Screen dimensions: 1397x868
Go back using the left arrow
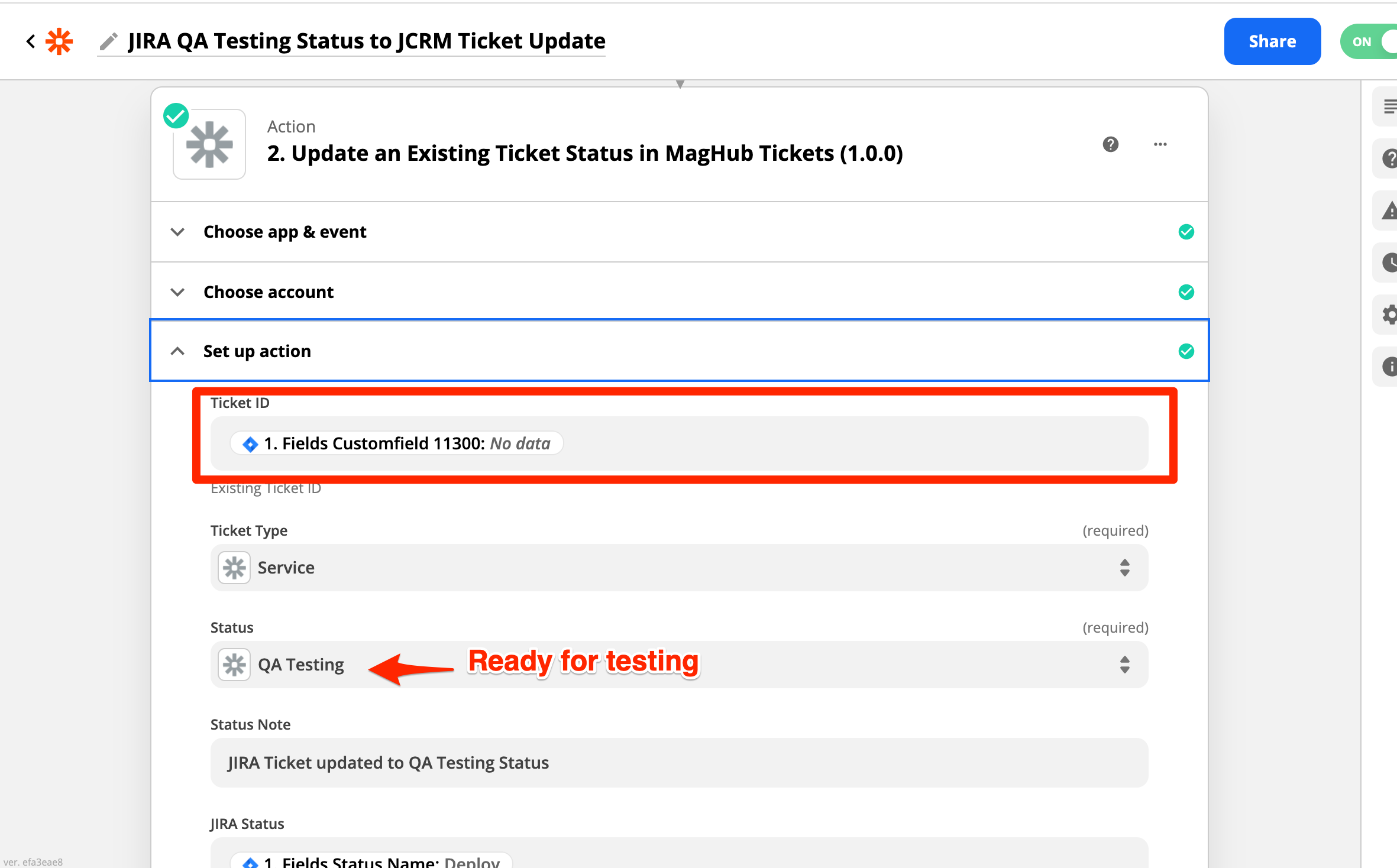point(30,41)
